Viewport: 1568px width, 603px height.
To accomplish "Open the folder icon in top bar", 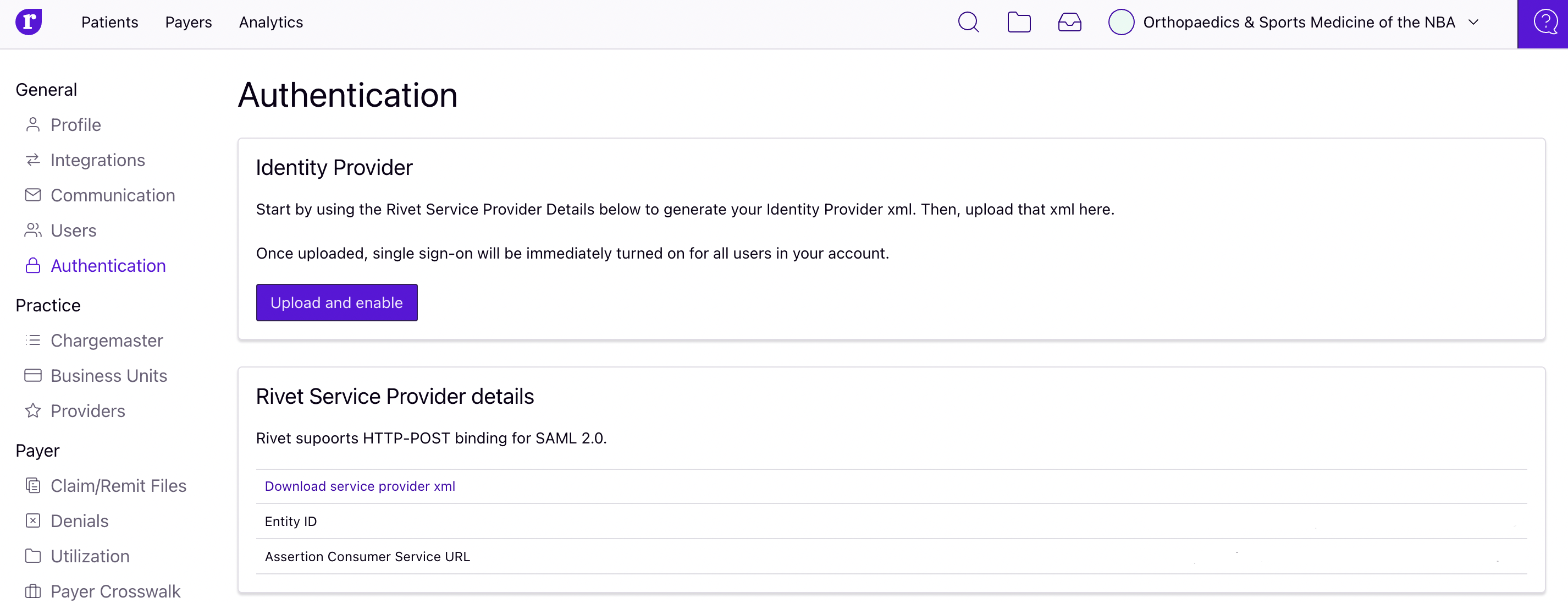I will click(x=1019, y=23).
